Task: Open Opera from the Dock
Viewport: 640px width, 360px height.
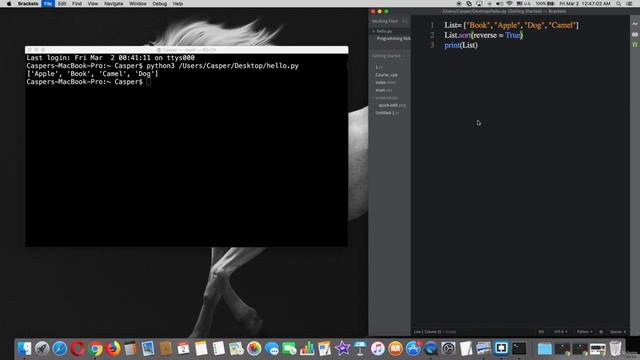Action: point(78,349)
